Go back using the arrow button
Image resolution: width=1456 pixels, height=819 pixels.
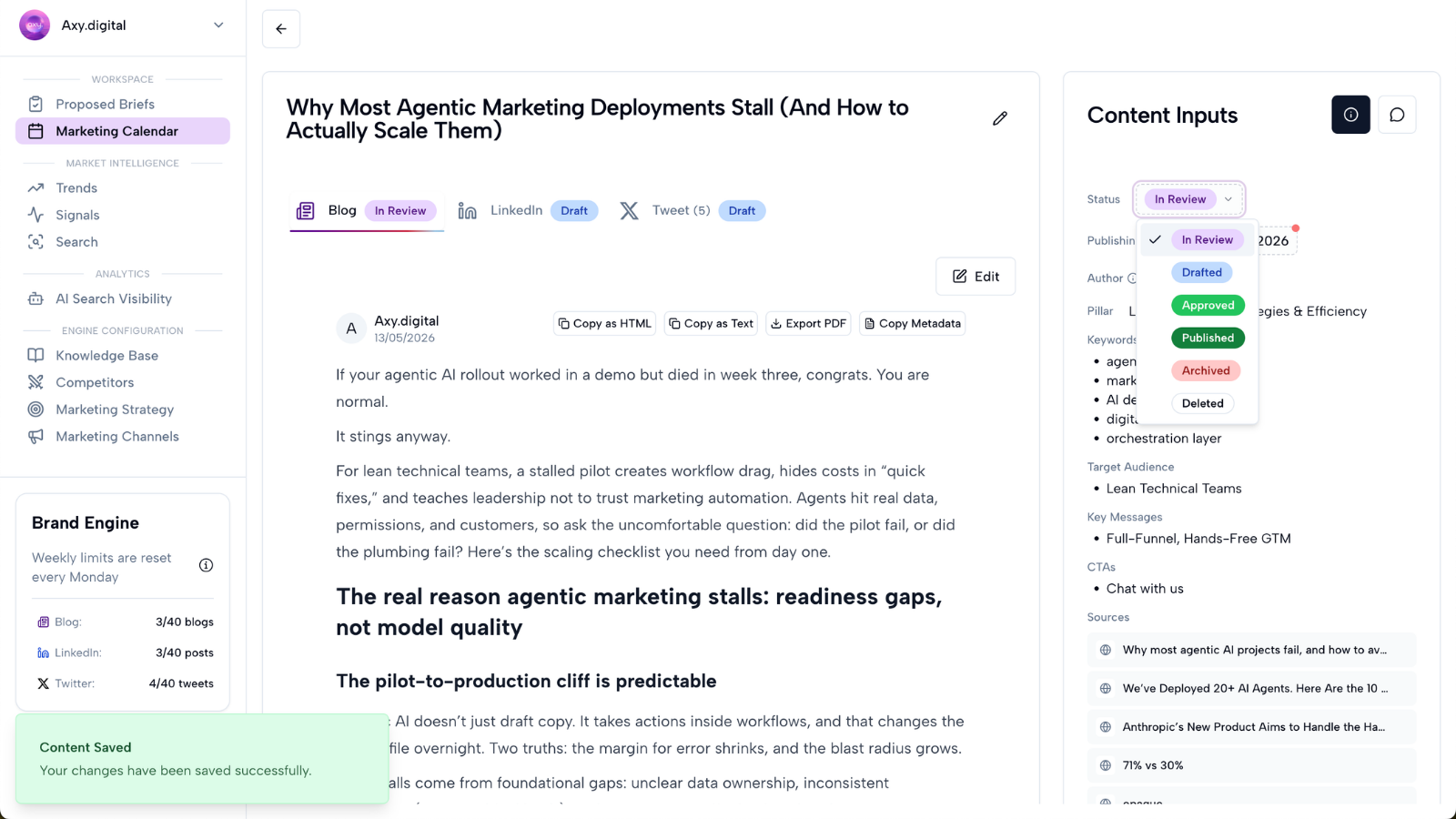point(281,29)
